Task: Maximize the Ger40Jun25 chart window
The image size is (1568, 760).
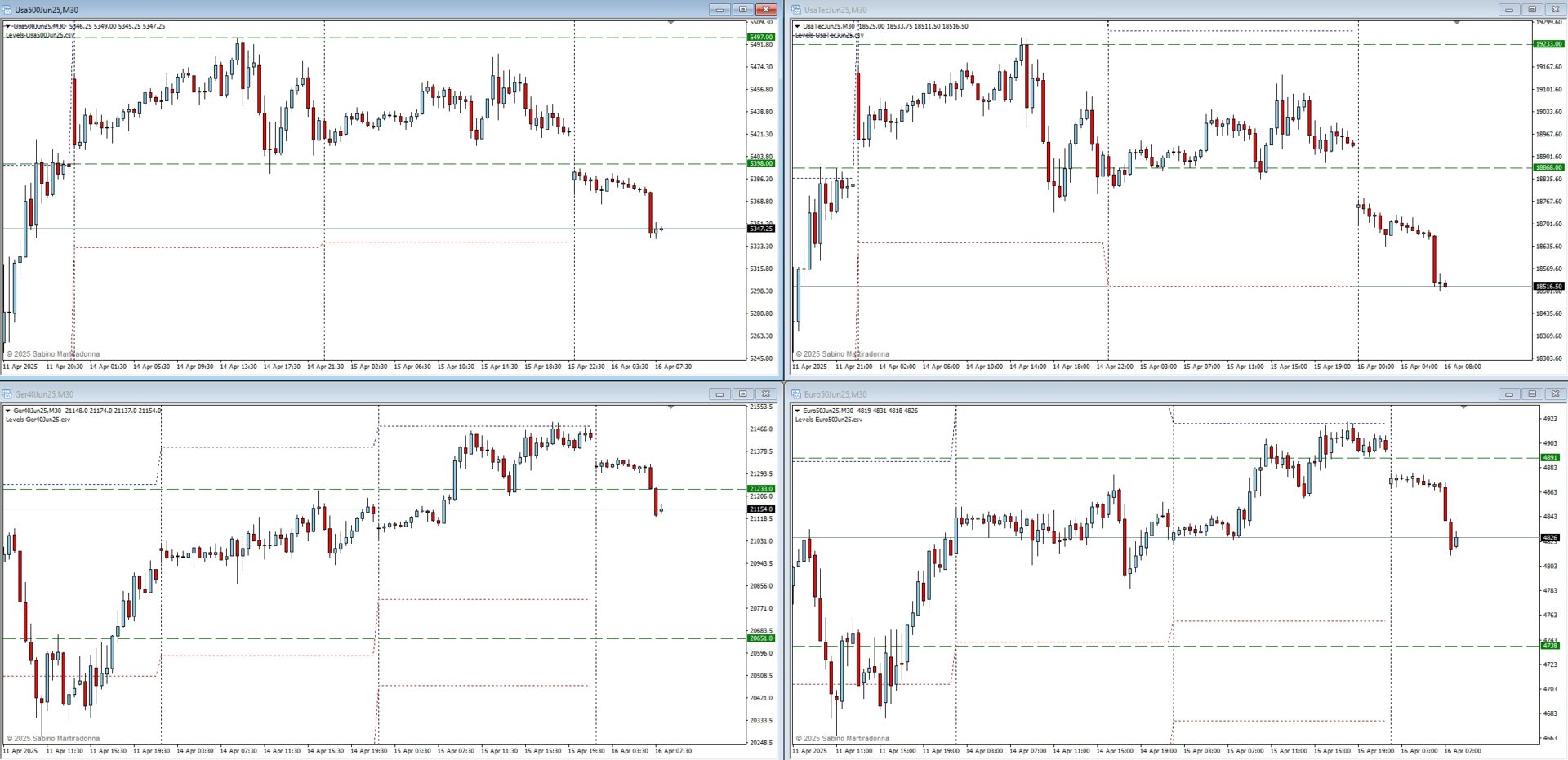Action: click(x=742, y=394)
